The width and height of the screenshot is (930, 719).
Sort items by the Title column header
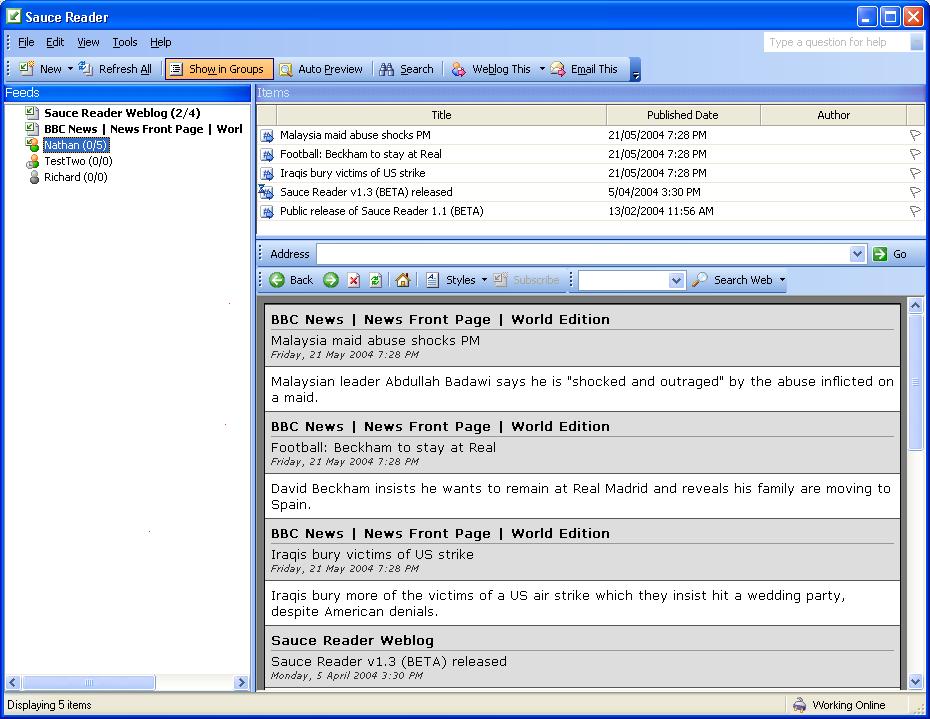441,115
